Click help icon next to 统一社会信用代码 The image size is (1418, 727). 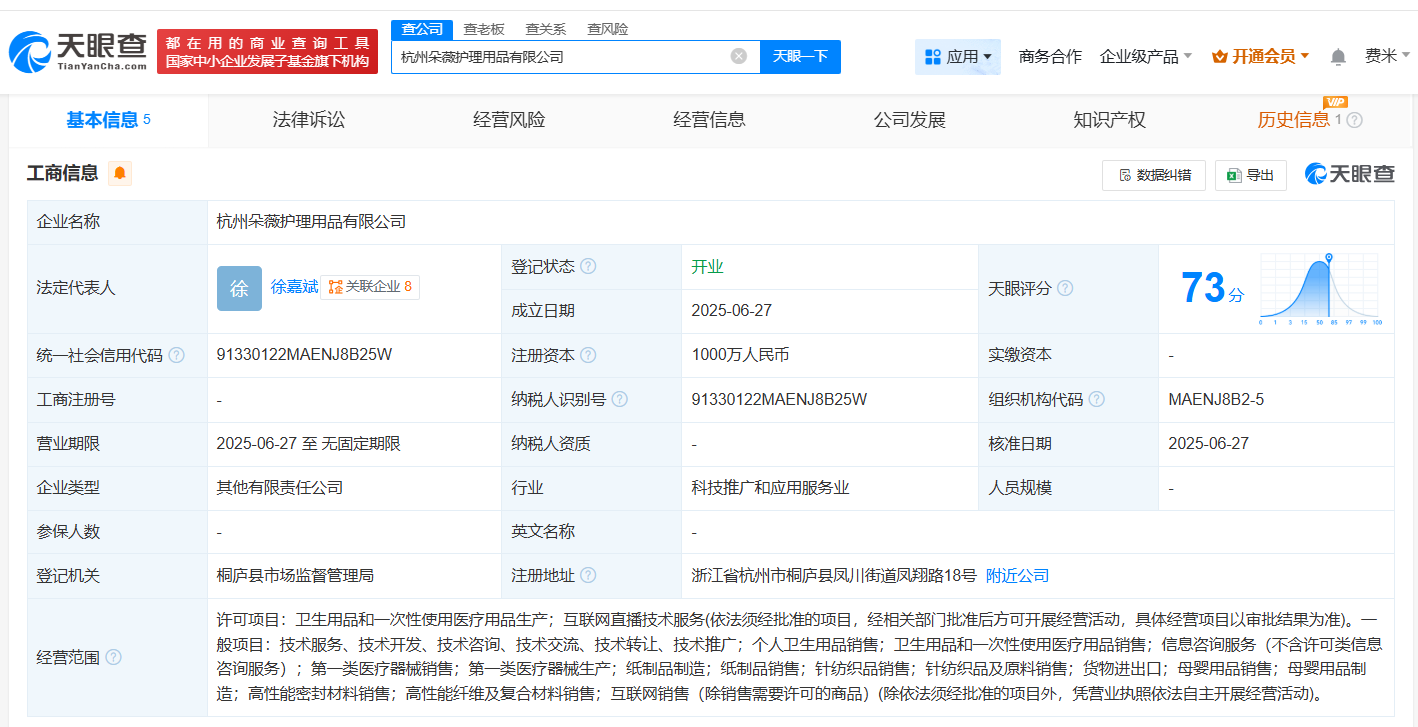coord(177,355)
